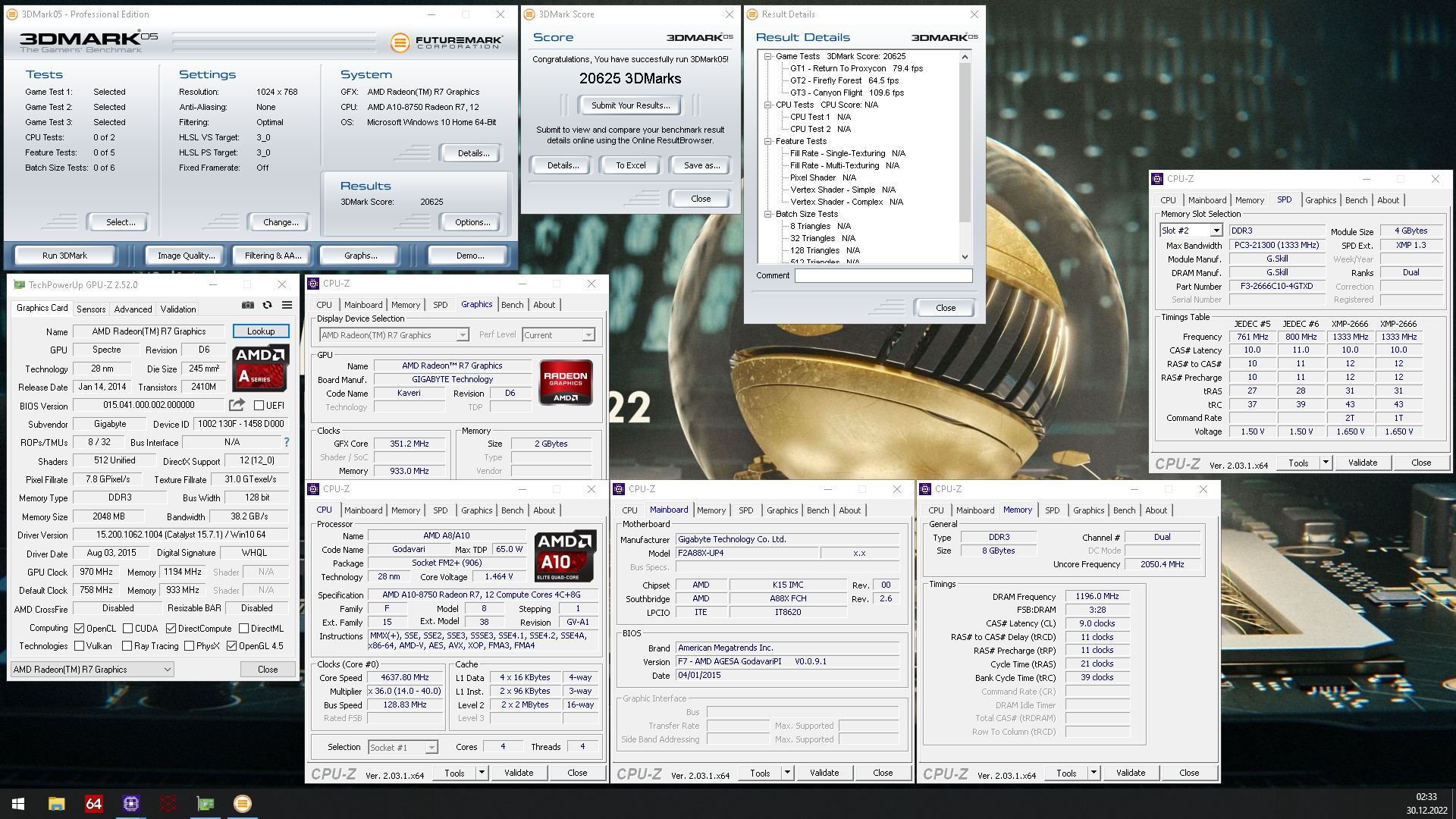This screenshot has height=819, width=1456.
Task: Toggle DirectML checkbox
Action: point(243,629)
